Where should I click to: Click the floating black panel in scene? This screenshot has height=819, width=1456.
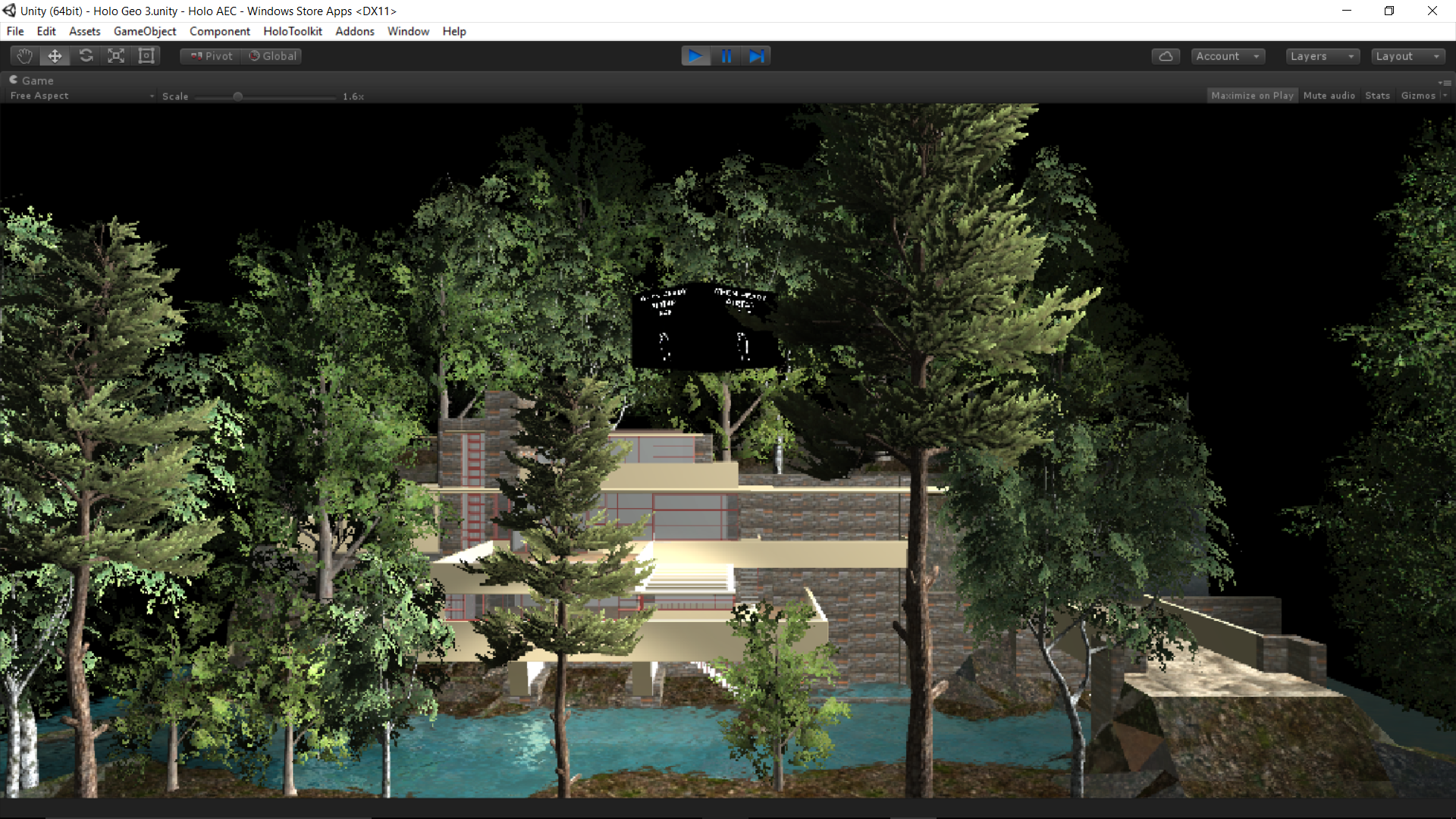(705, 326)
